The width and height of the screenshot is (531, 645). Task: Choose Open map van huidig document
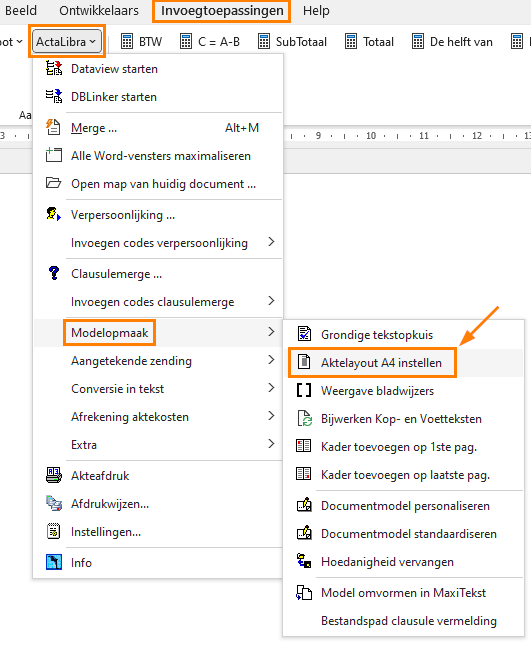[158, 183]
